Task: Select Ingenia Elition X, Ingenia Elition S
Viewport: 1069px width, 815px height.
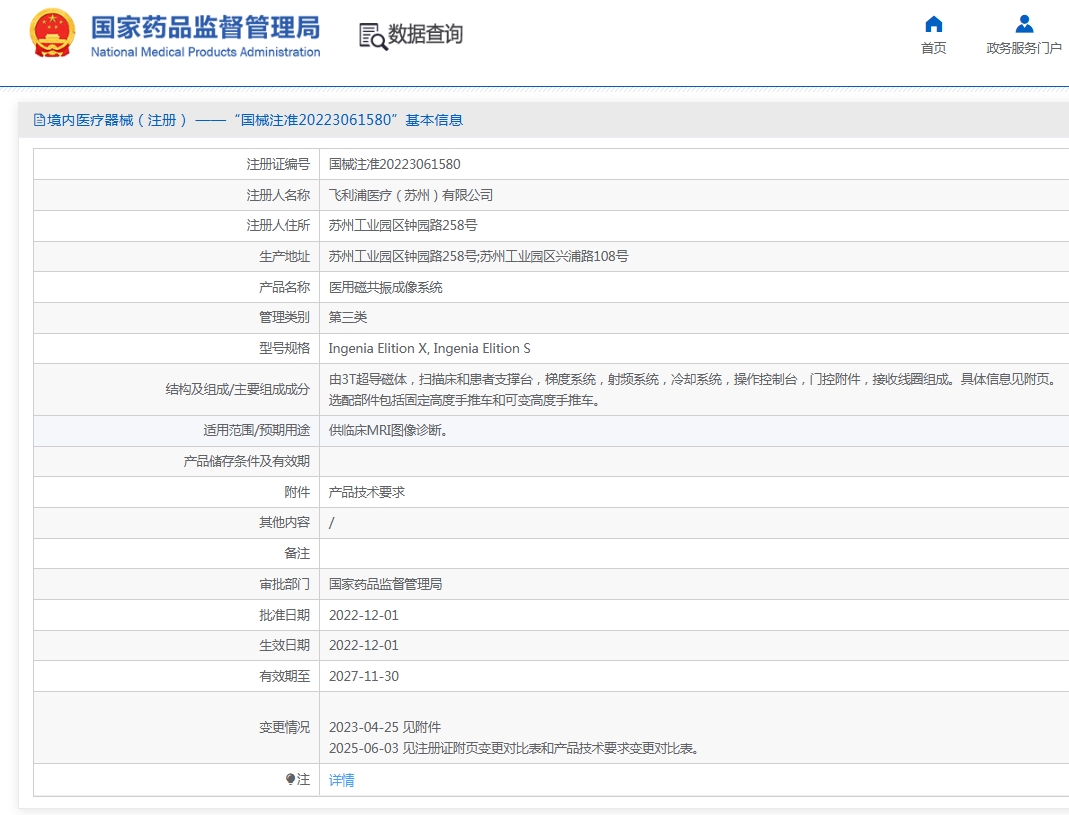Action: (x=430, y=349)
